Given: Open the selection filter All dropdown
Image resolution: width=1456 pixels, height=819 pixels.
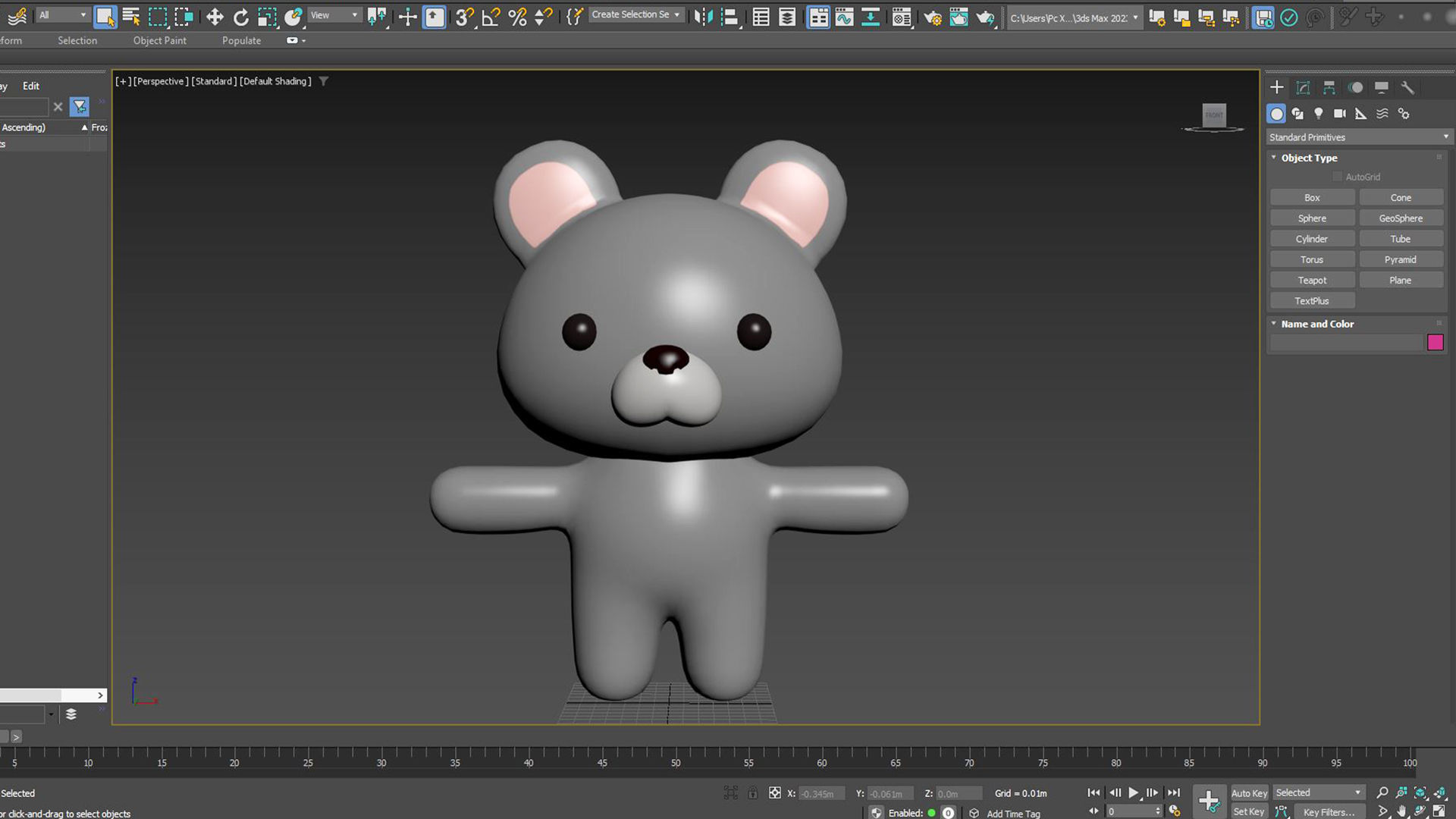Looking at the screenshot, I should pyautogui.click(x=62, y=14).
